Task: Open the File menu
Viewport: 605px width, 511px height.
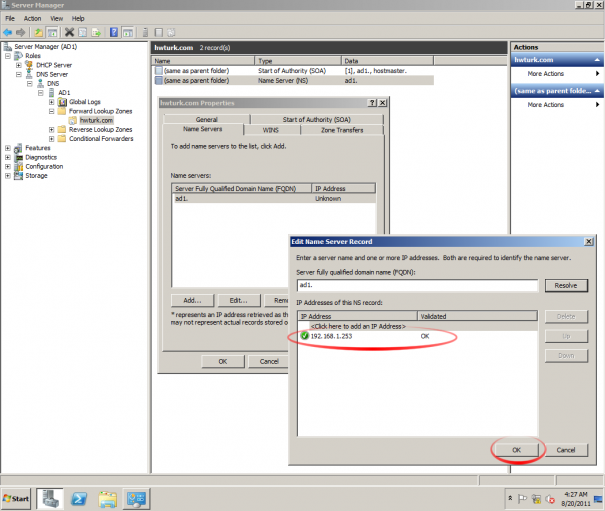Action: (10, 19)
